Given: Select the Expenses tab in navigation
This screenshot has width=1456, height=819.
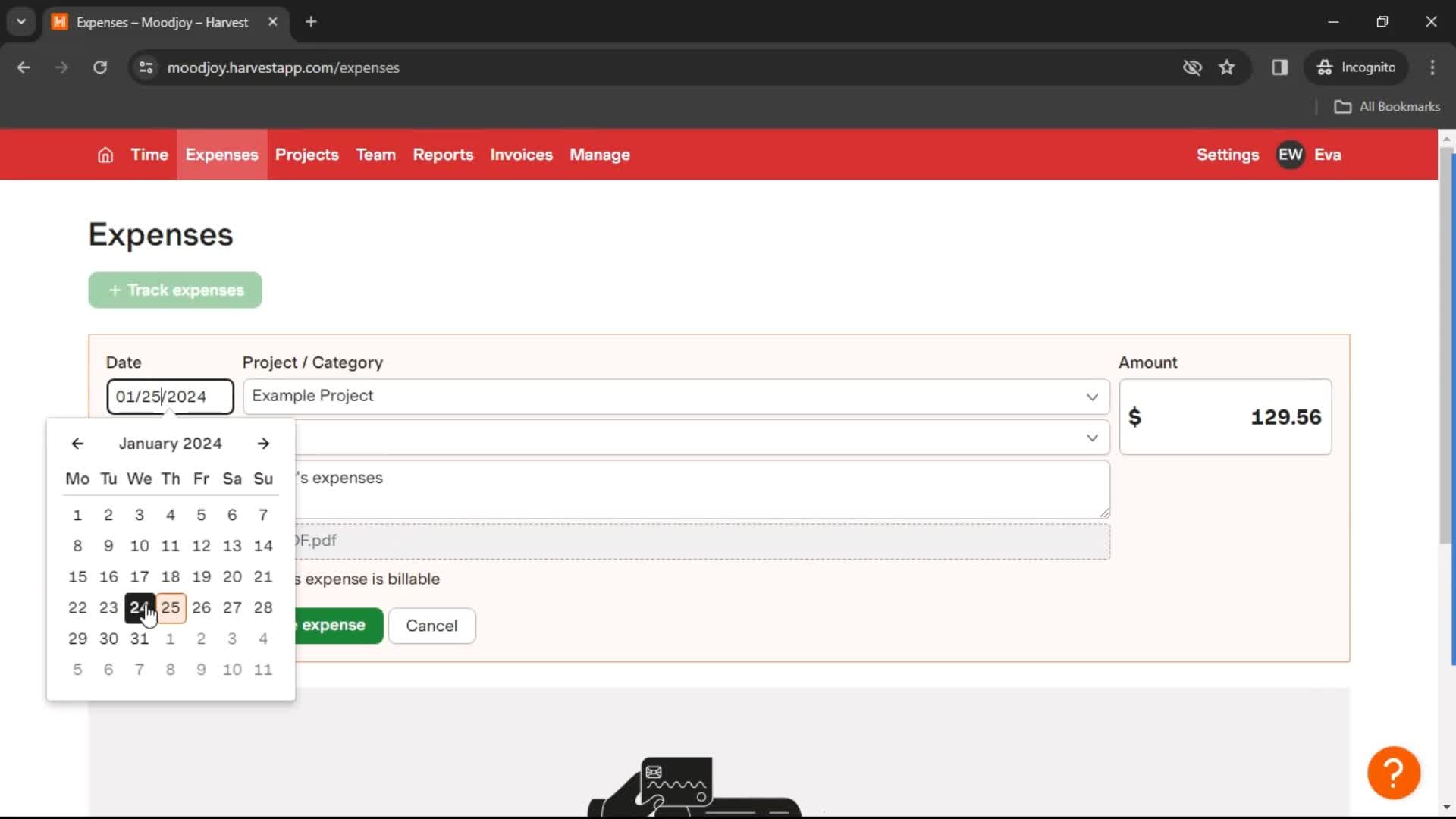Looking at the screenshot, I should [222, 155].
